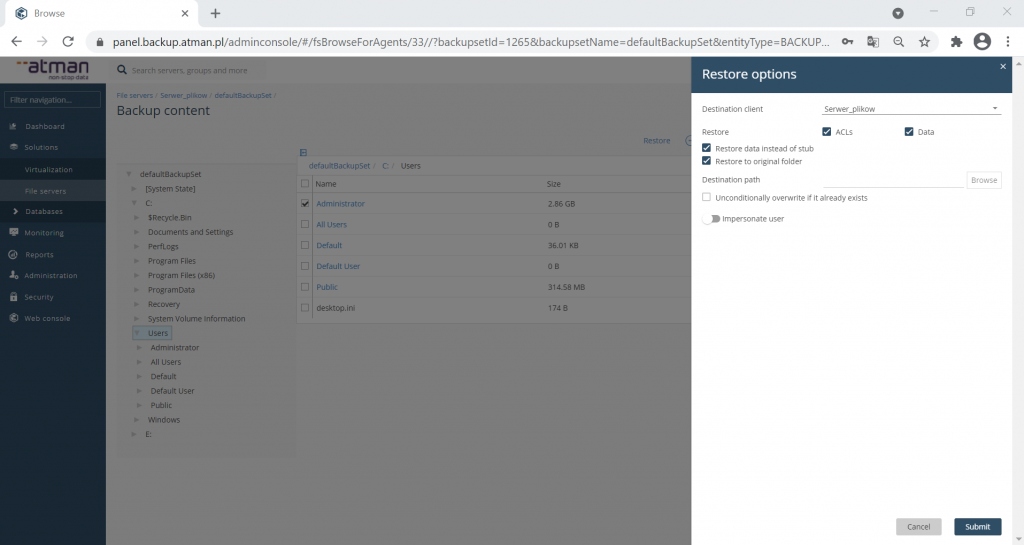Click the Destination path input field
The width and height of the screenshot is (1024, 545).
pos(892,180)
